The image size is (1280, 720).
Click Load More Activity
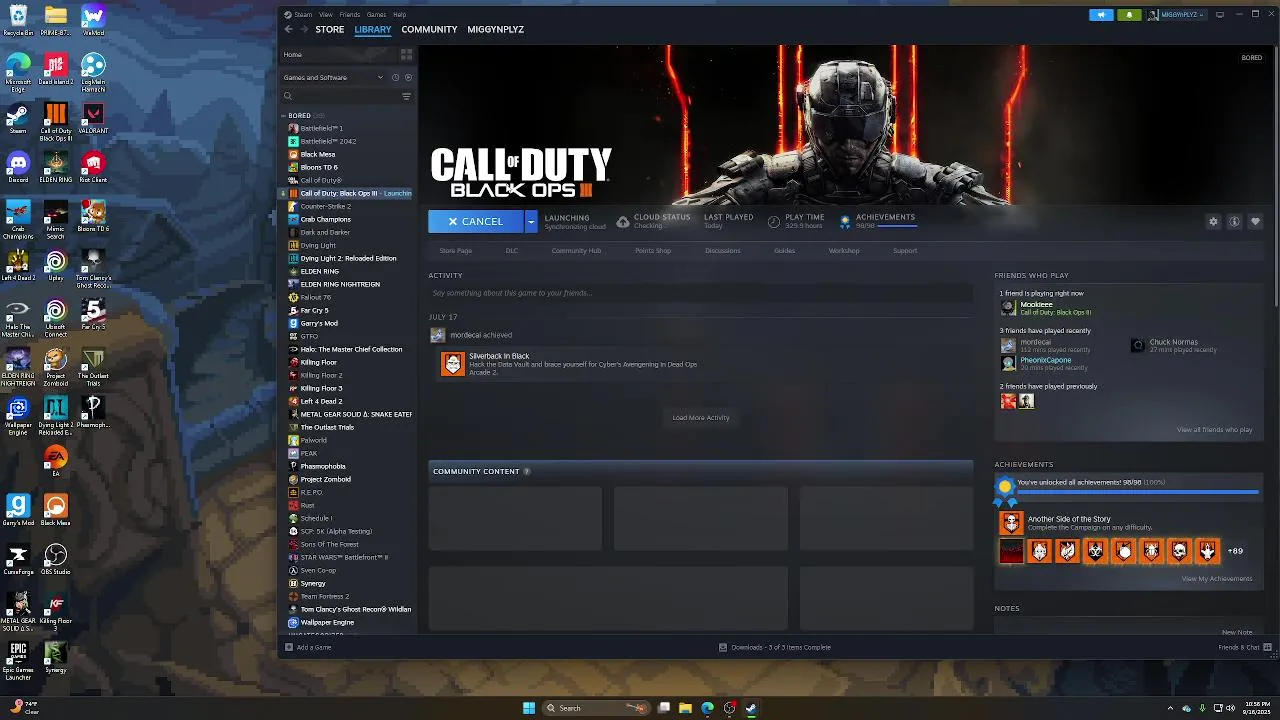(x=701, y=418)
